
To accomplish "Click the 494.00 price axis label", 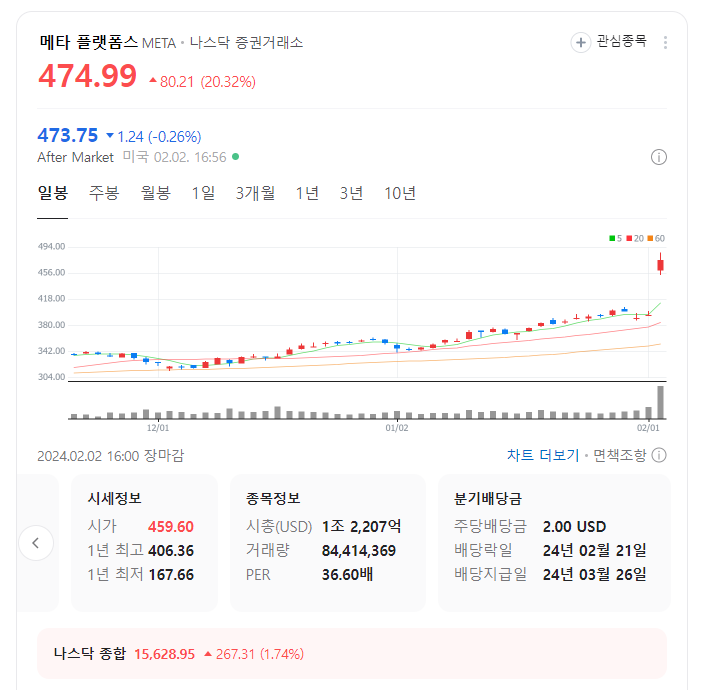I will pyautogui.click(x=51, y=246).
